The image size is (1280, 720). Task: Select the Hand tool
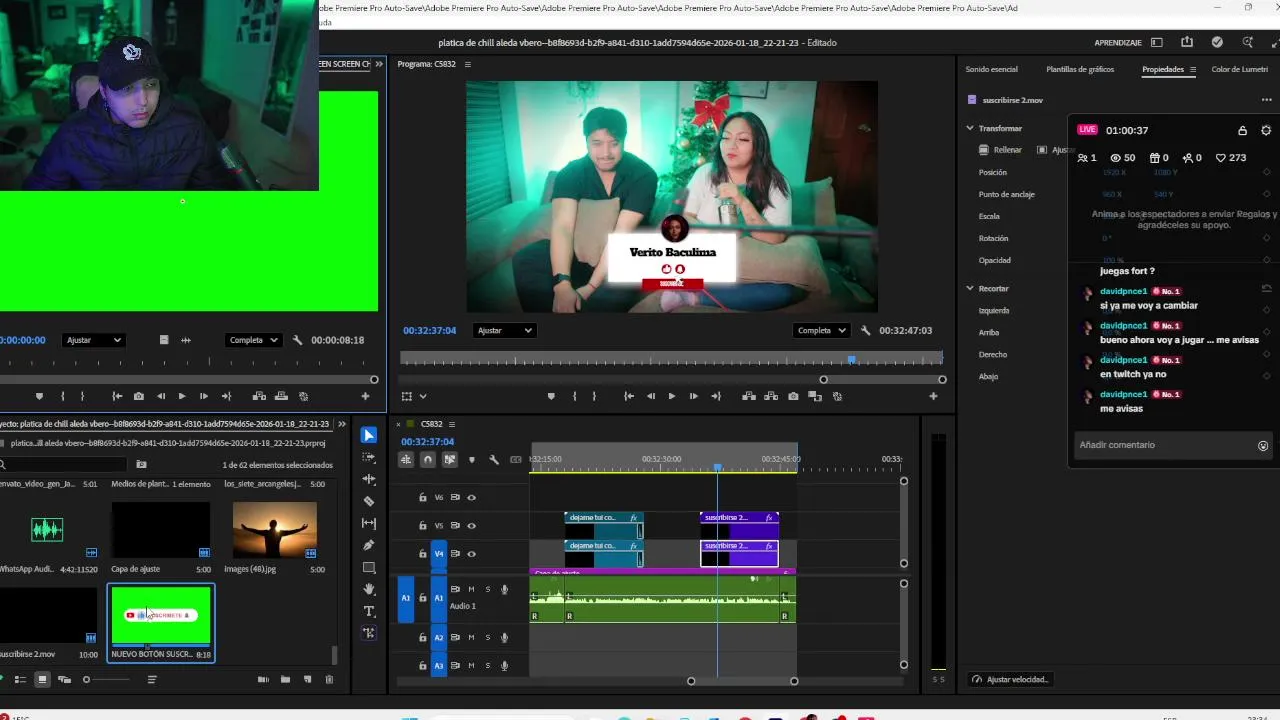pyautogui.click(x=369, y=589)
